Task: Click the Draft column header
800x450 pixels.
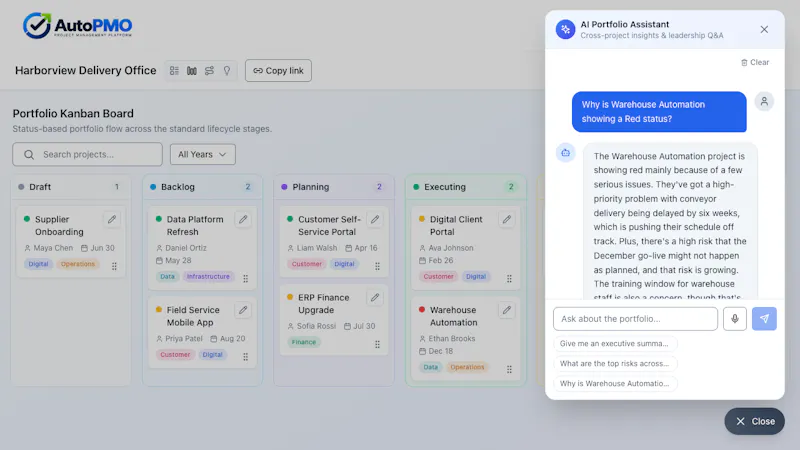Action: [x=70, y=187]
